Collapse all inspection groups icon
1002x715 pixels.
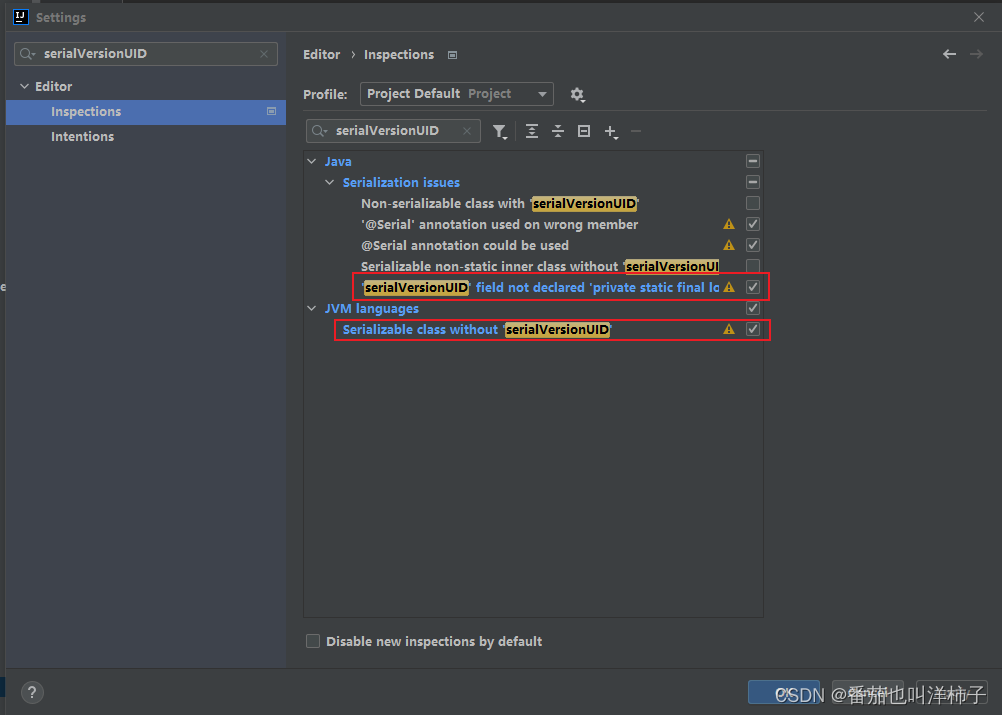pyautogui.click(x=558, y=131)
